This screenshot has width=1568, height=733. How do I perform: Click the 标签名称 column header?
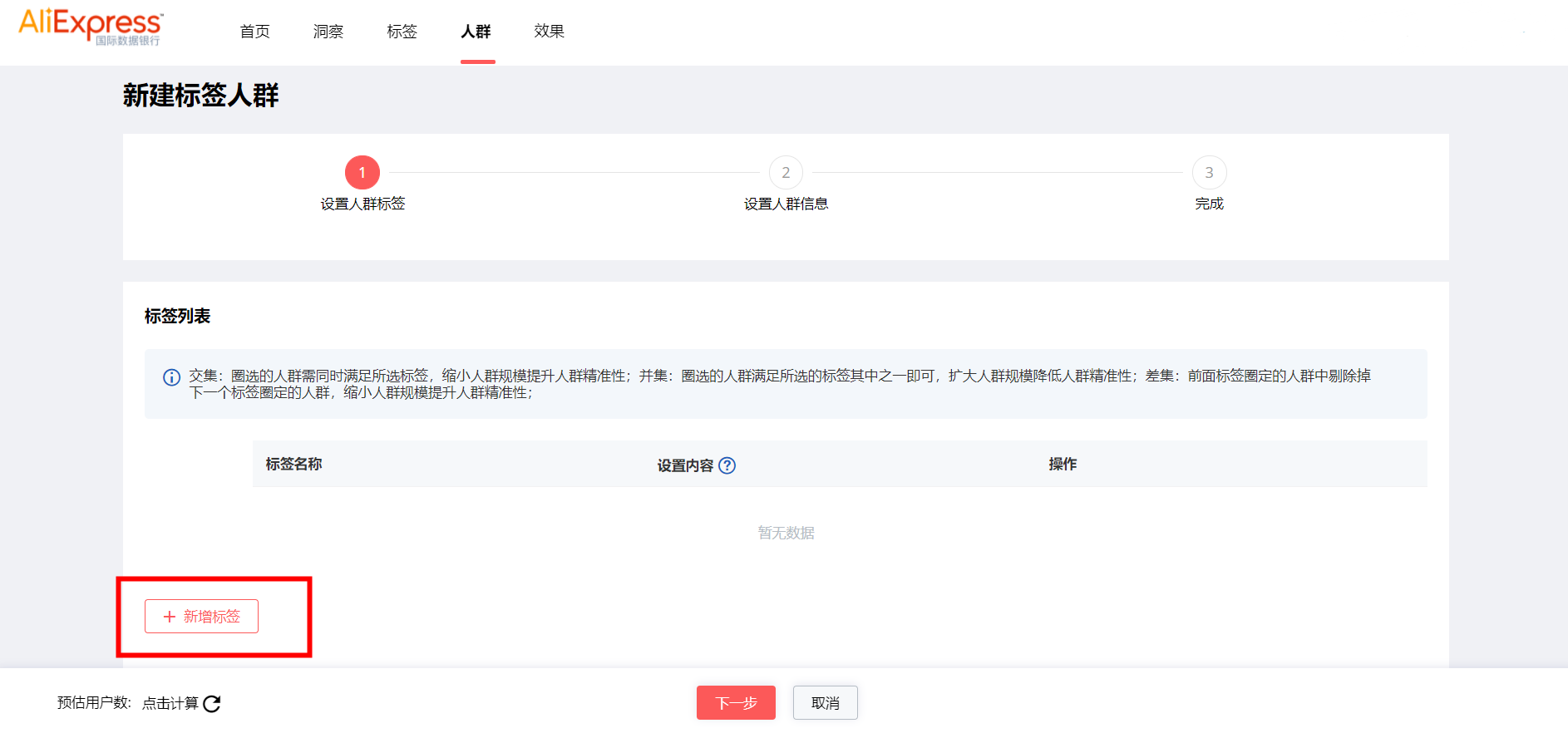pyautogui.click(x=294, y=464)
